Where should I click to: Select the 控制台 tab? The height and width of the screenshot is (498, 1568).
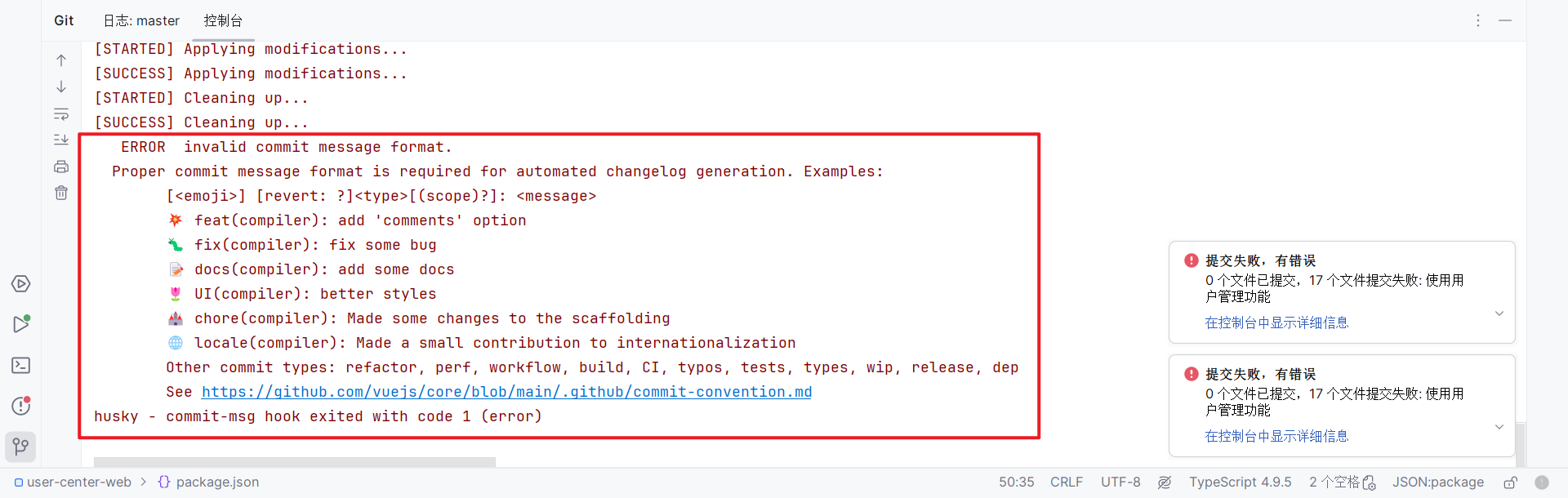tap(223, 20)
